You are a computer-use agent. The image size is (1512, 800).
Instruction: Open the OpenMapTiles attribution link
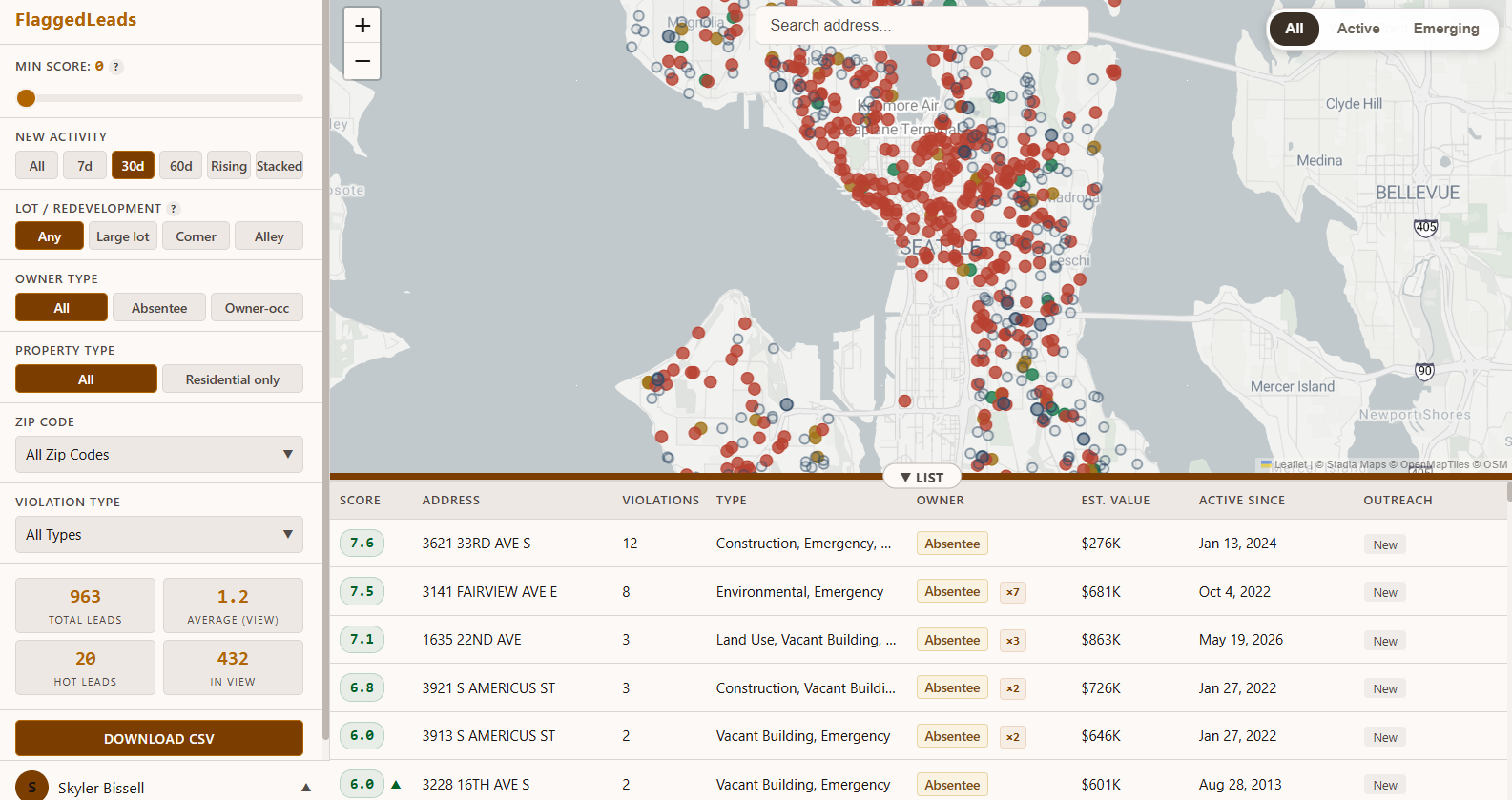[x=1435, y=465]
